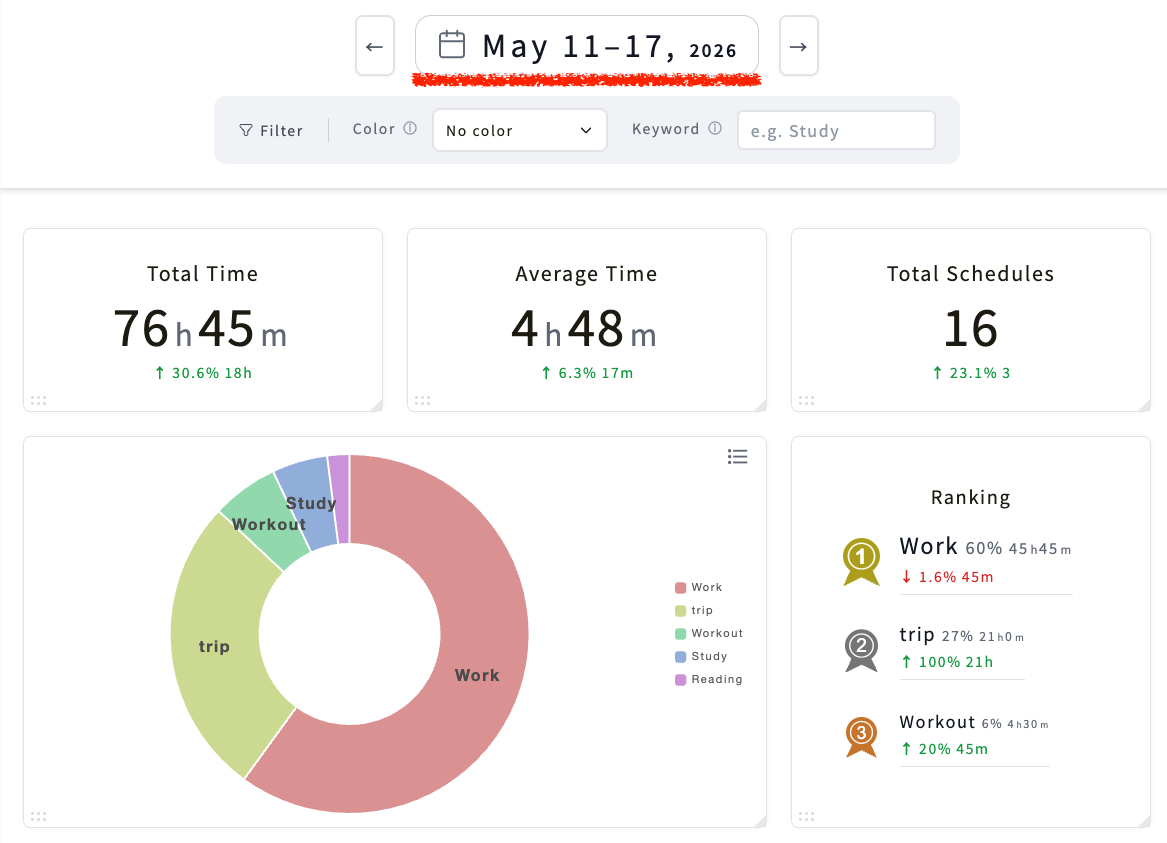Open the chart list menu icon
1167x843 pixels.
pos(738,457)
